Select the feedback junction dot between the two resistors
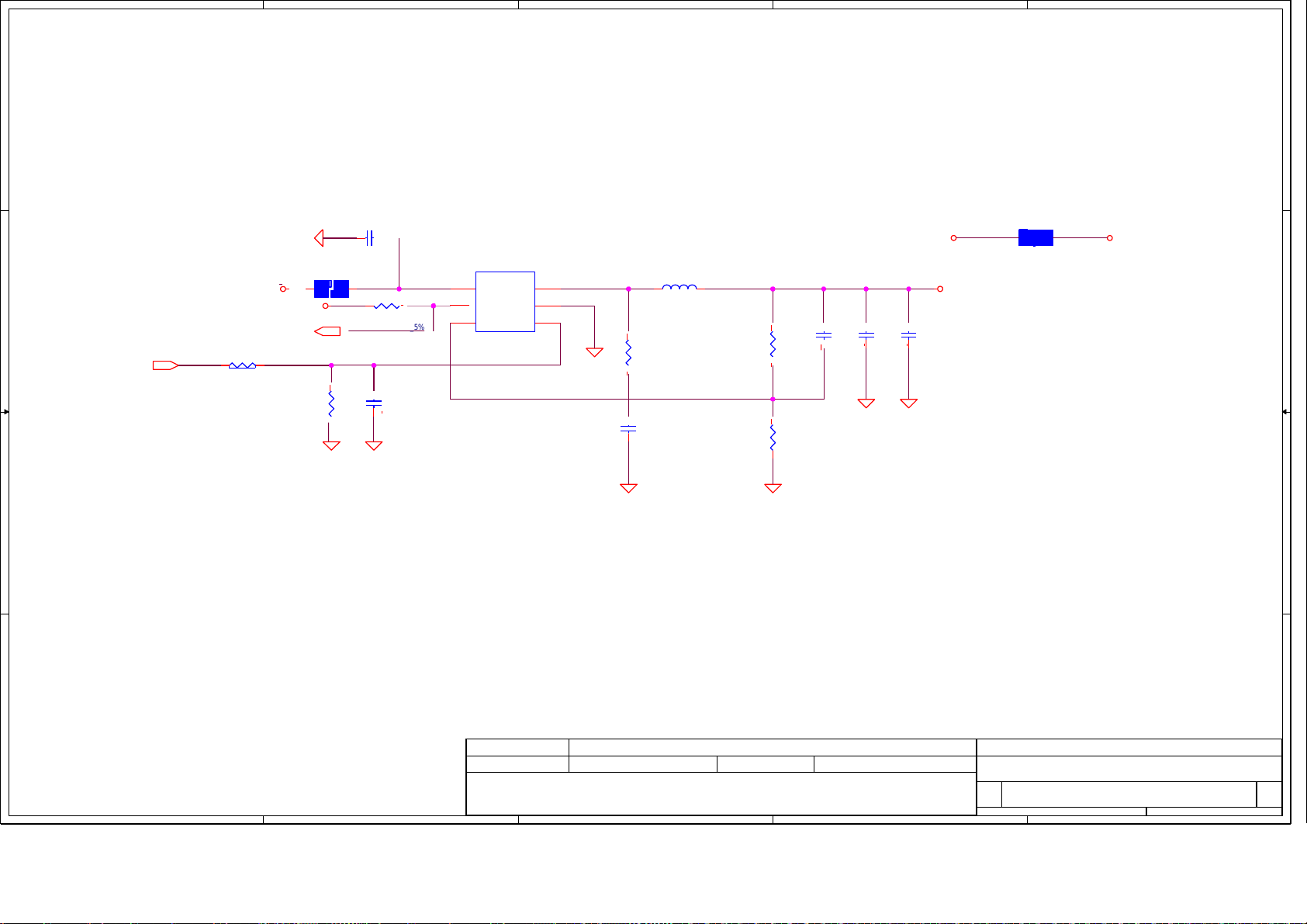The width and height of the screenshot is (1307, 924). tap(773, 400)
